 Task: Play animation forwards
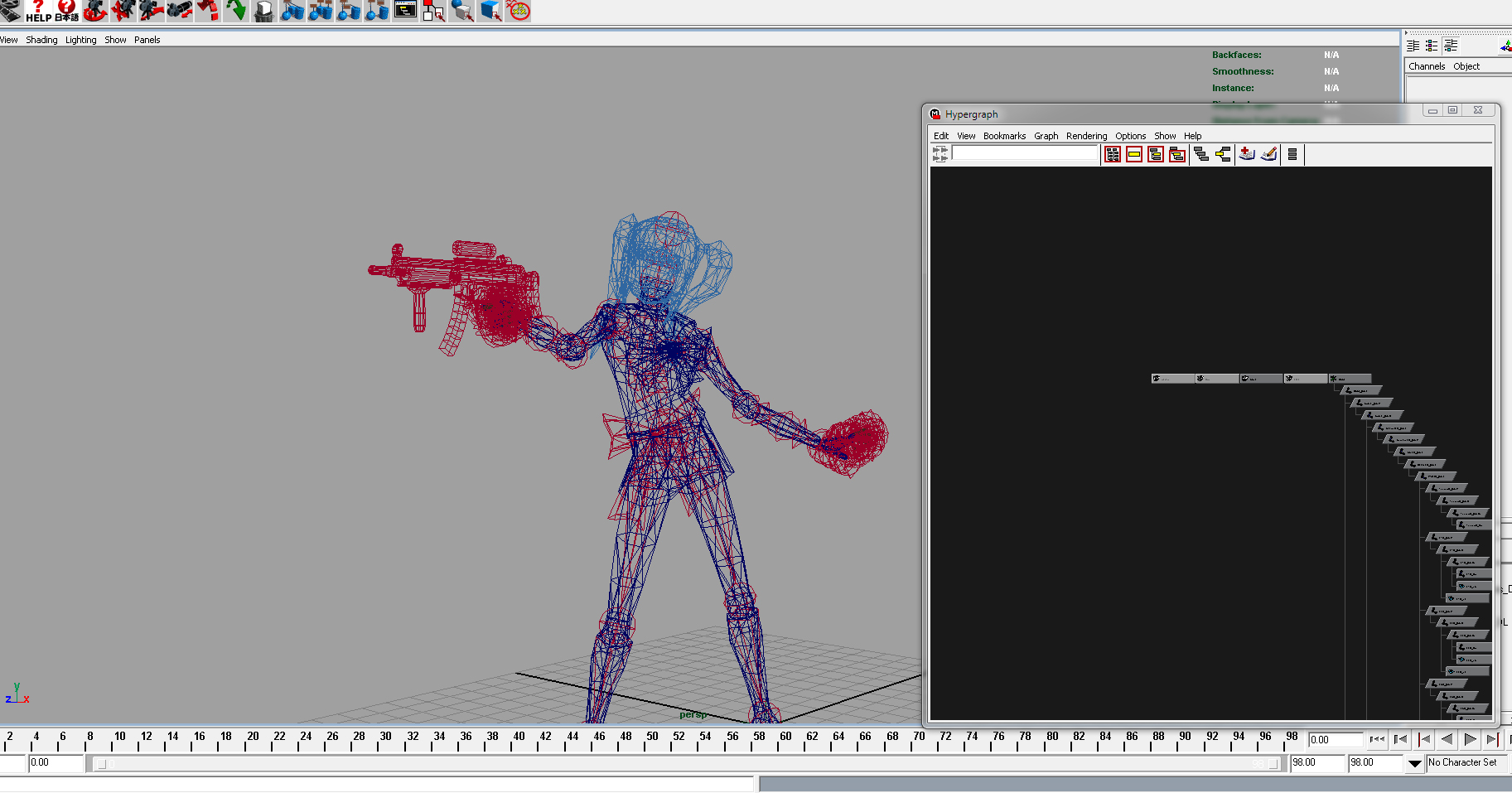pos(1470,739)
